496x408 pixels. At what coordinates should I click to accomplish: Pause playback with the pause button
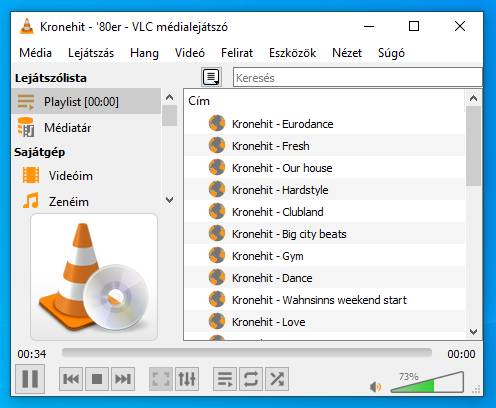(30, 379)
